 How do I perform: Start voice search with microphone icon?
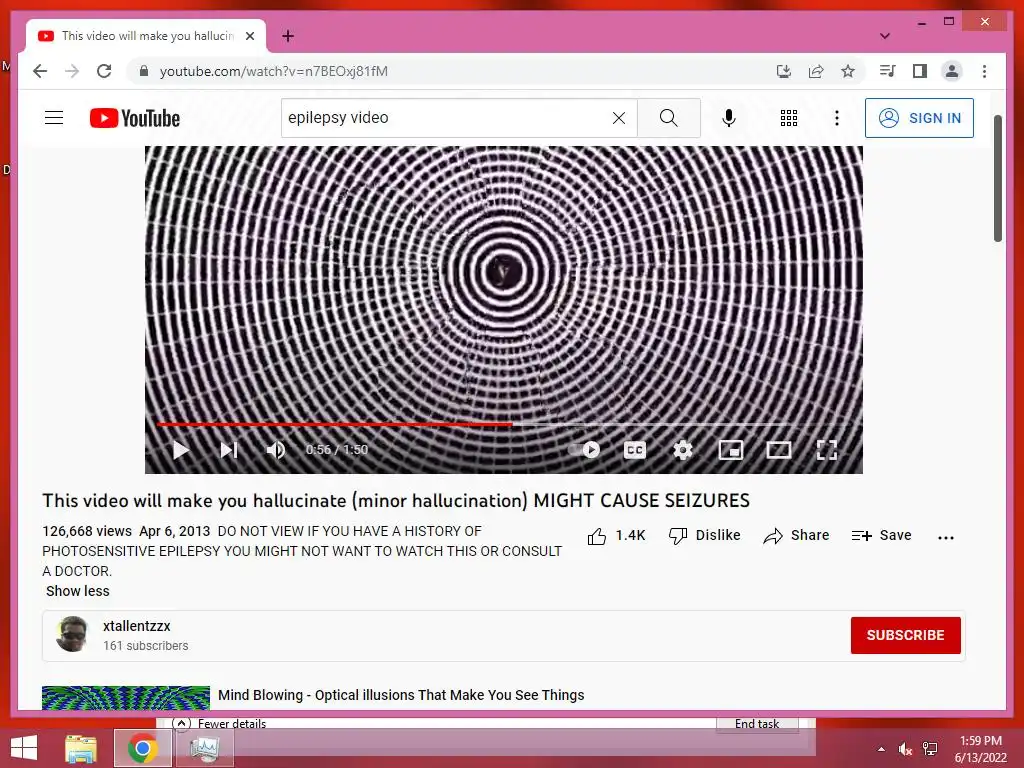[729, 118]
